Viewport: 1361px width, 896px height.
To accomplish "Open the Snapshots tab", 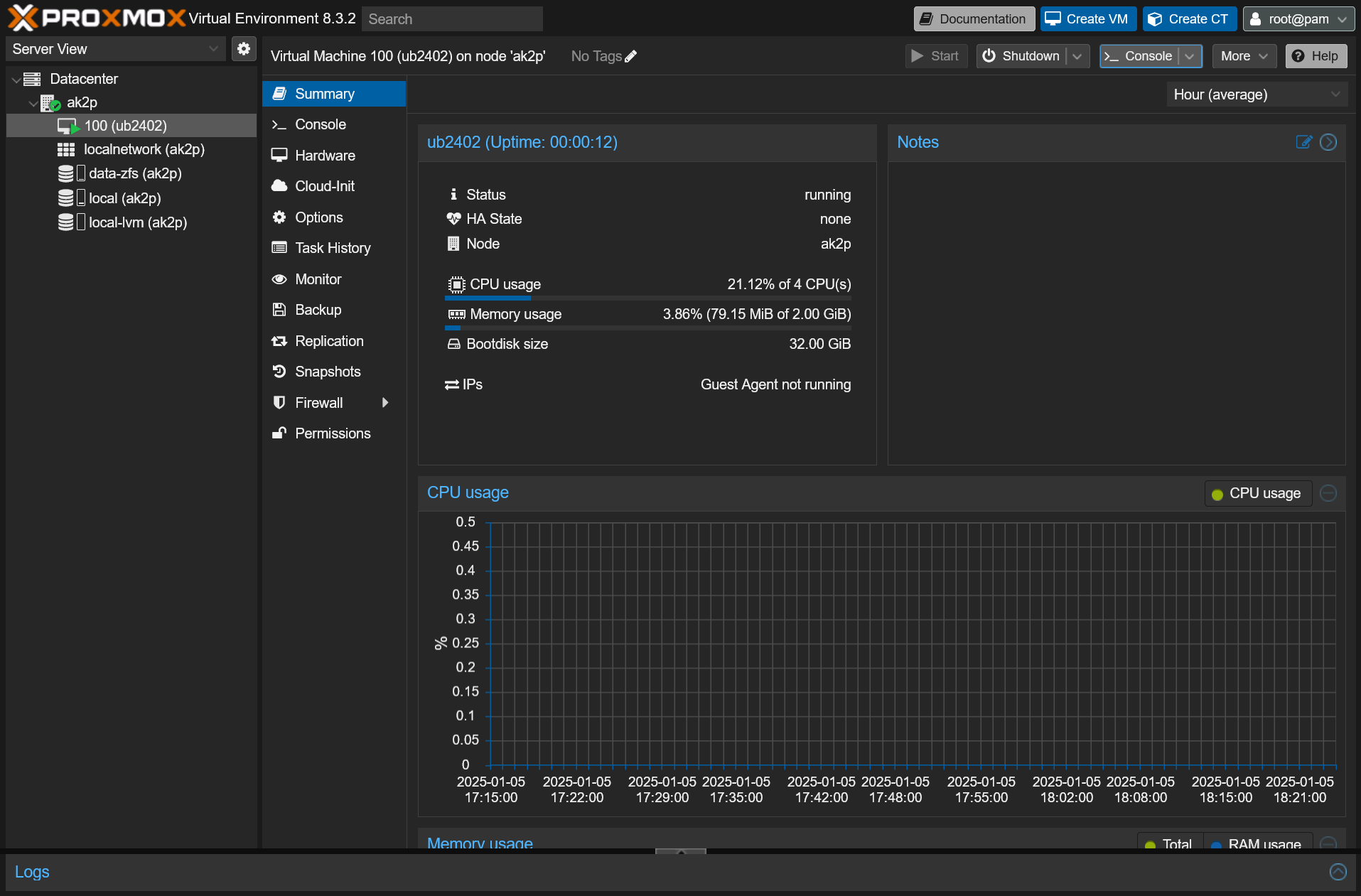I will pyautogui.click(x=334, y=372).
